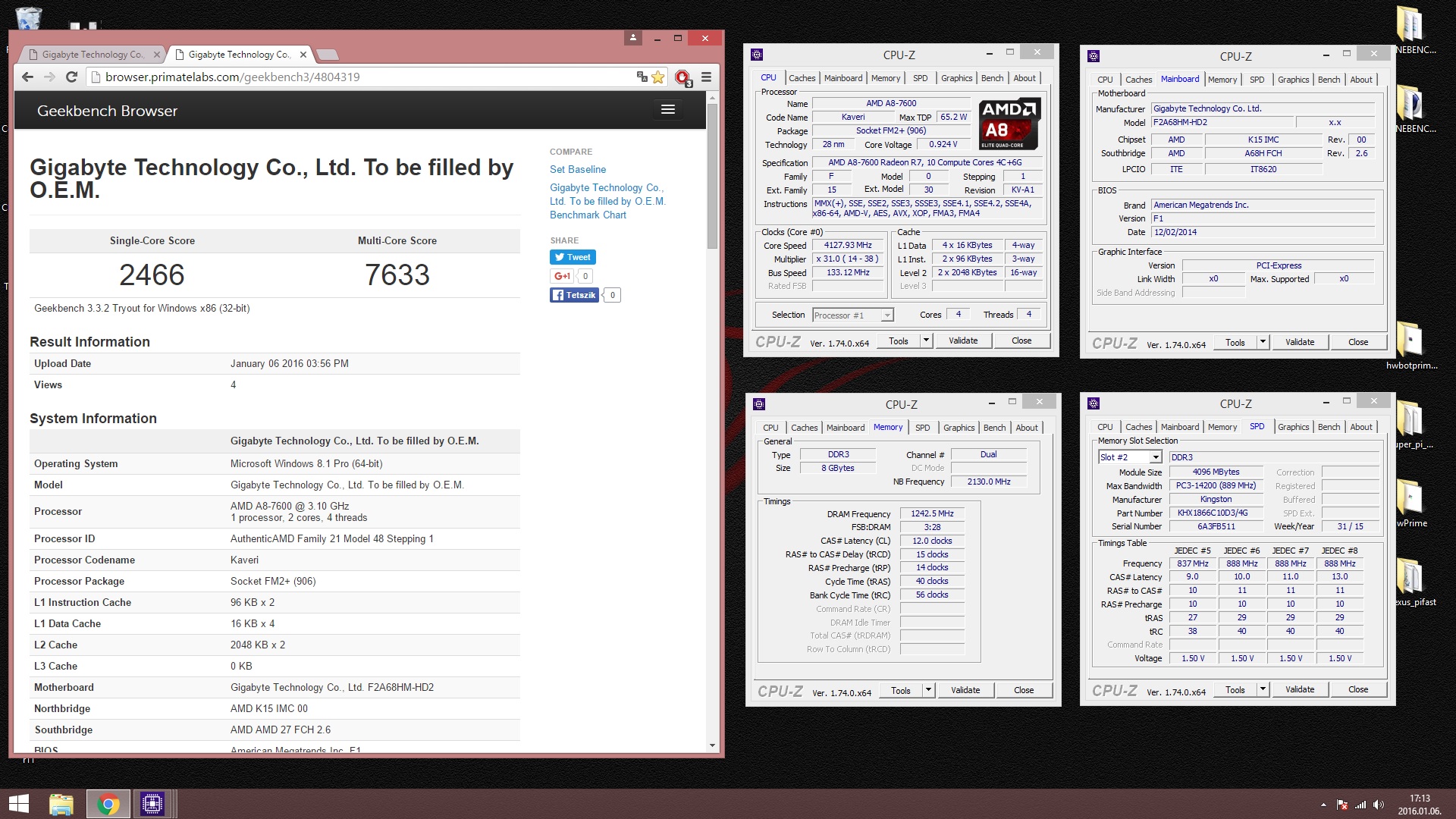Click the scrollbar down arrow in Chrome
The image size is (1456, 819).
point(712,745)
